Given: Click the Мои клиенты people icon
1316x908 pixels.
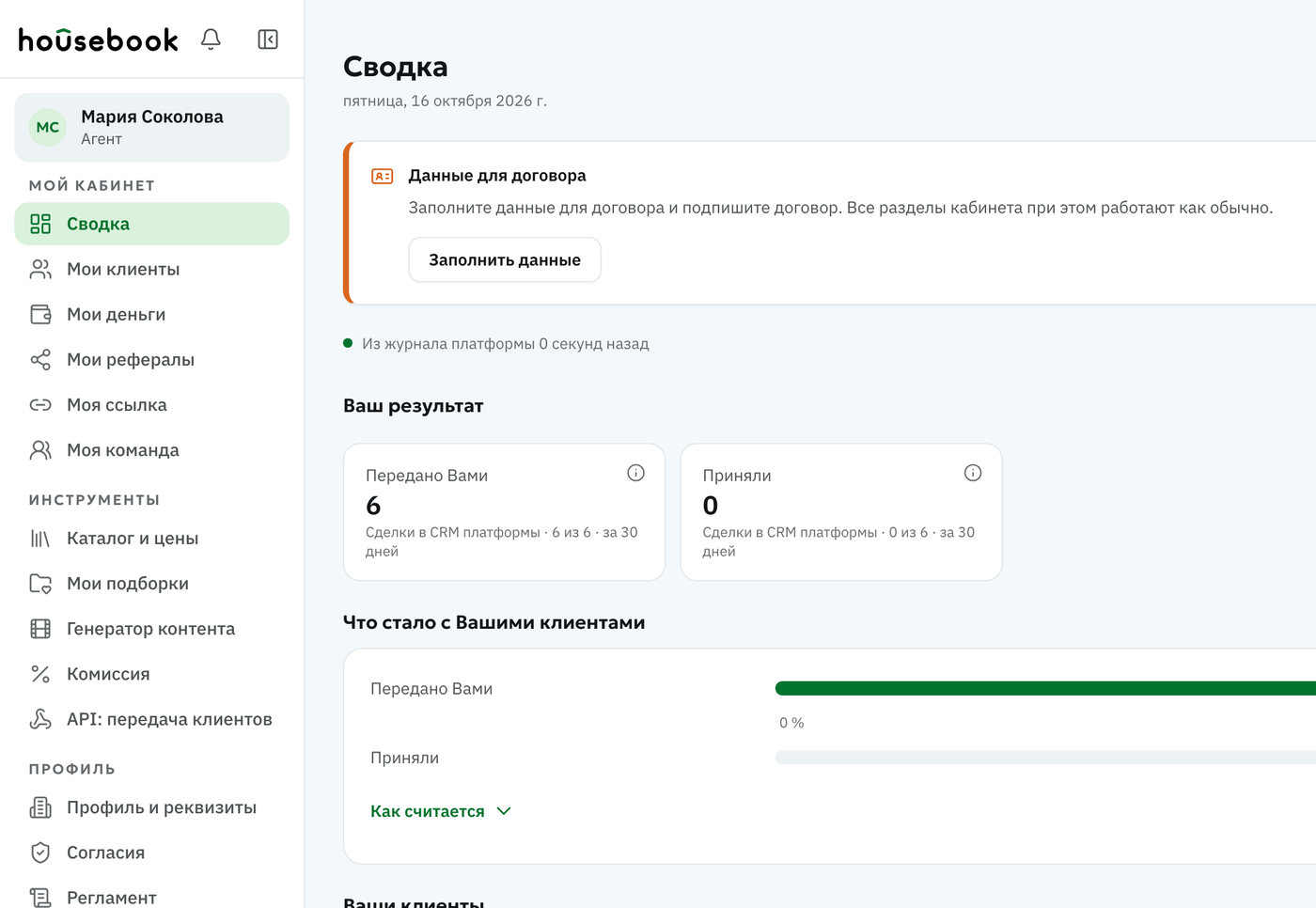Looking at the screenshot, I should click(x=40, y=269).
